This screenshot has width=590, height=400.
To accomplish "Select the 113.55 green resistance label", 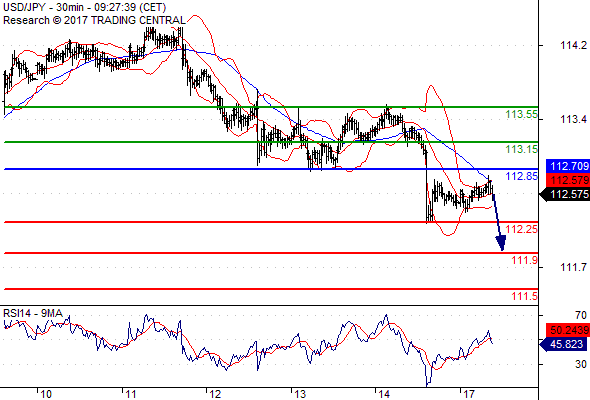I will [522, 114].
